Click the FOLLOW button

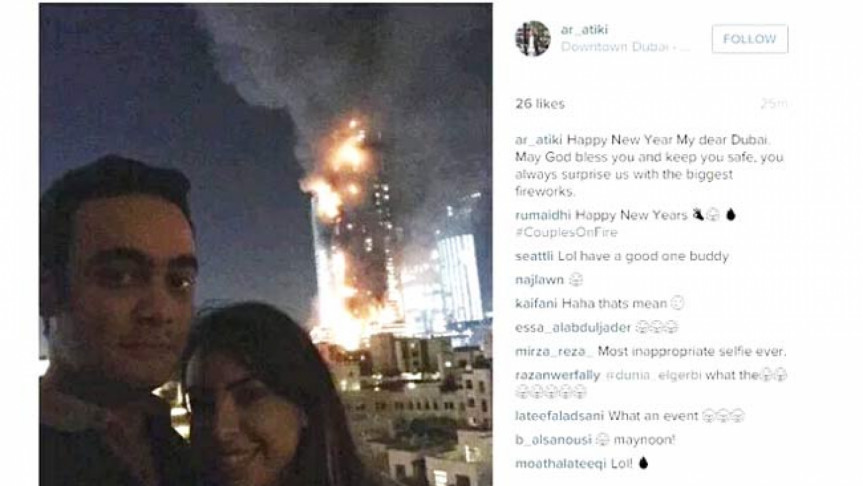(750, 39)
